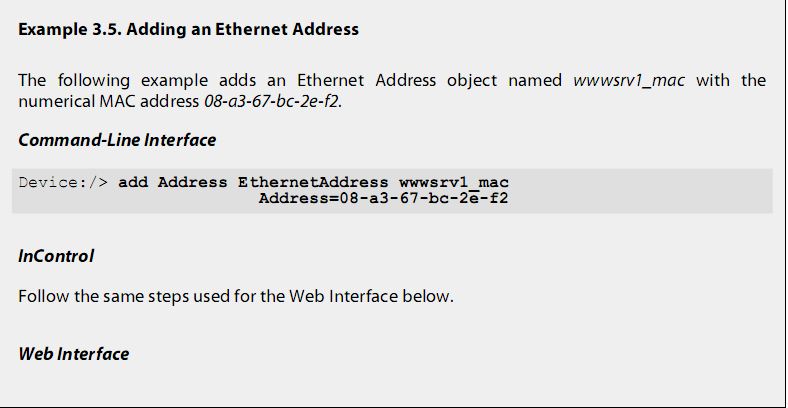
Task: Click the bold word add in the command
Action: click(x=133, y=182)
